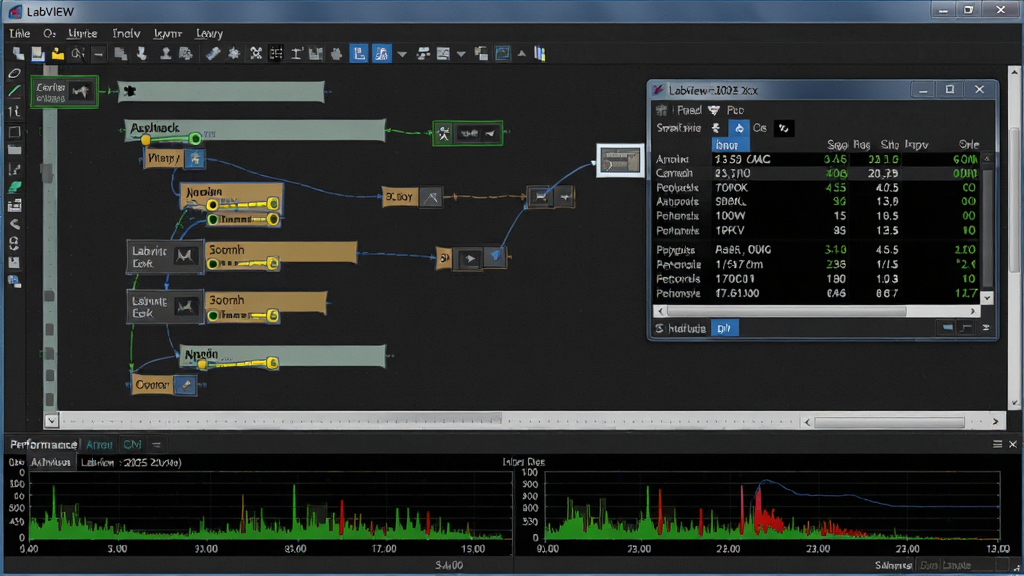This screenshot has width=1024, height=576.
Task: Expand the chevron at dialog bottom-right
Action: [x=985, y=328]
